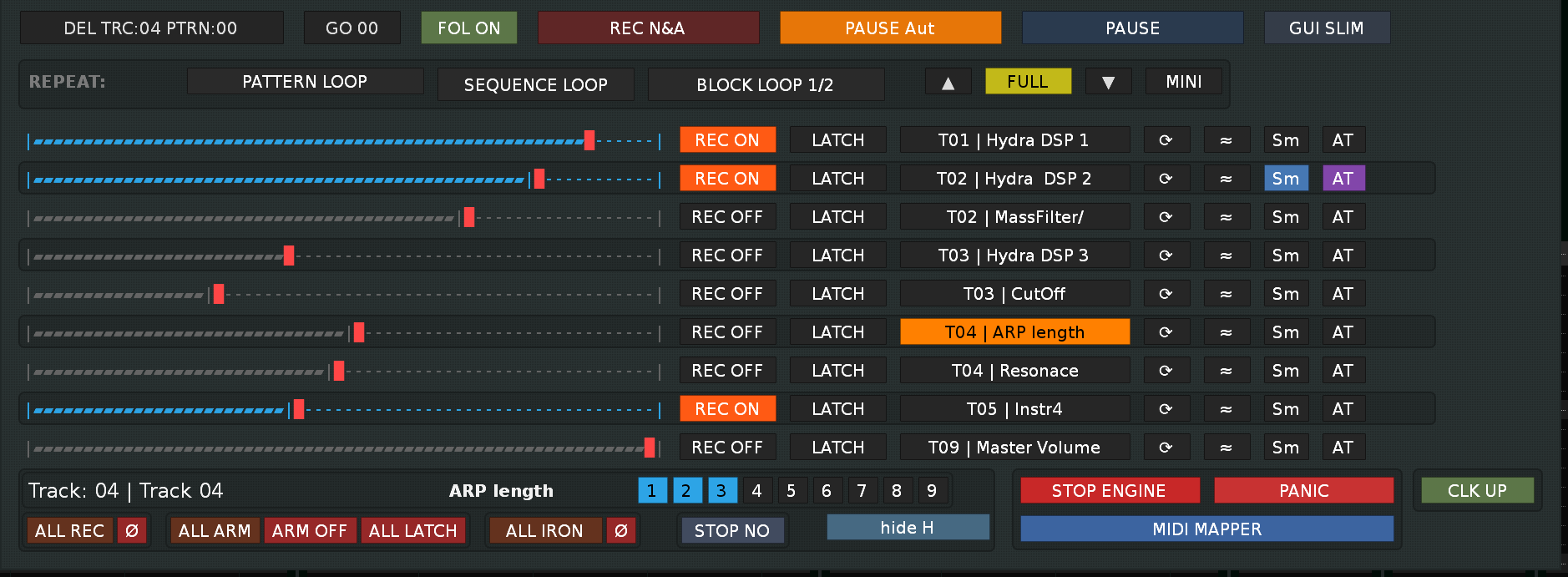Click the wave ≈ icon for T02 MassFilter/
Image resolution: width=1568 pixels, height=577 pixels.
(1227, 217)
